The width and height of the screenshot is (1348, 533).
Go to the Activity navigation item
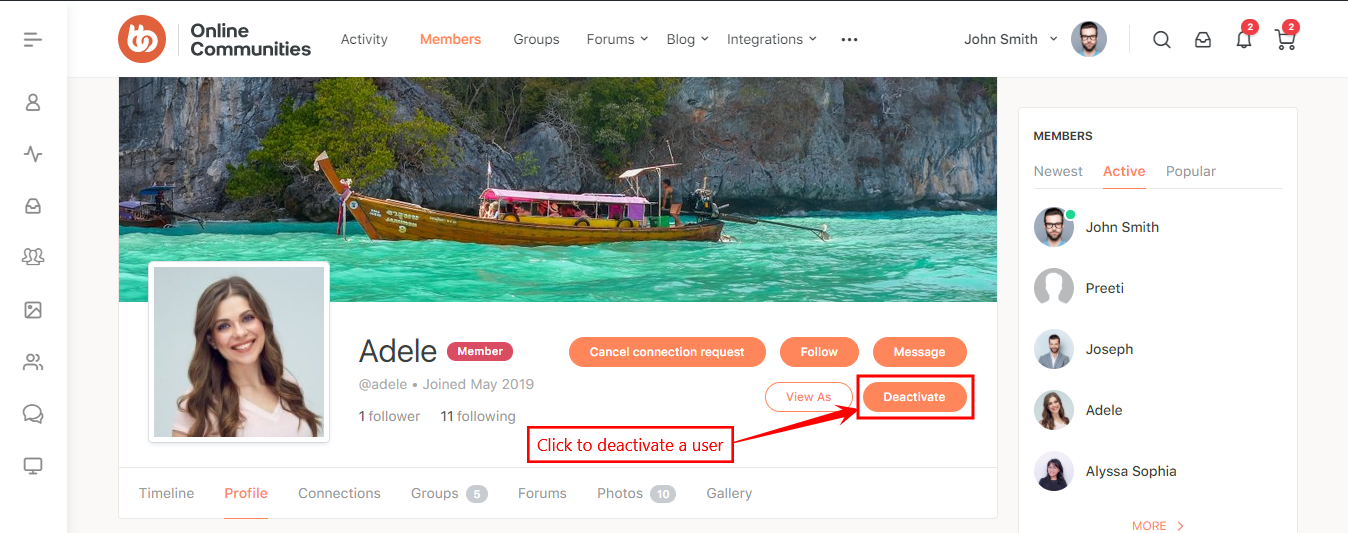click(x=364, y=40)
